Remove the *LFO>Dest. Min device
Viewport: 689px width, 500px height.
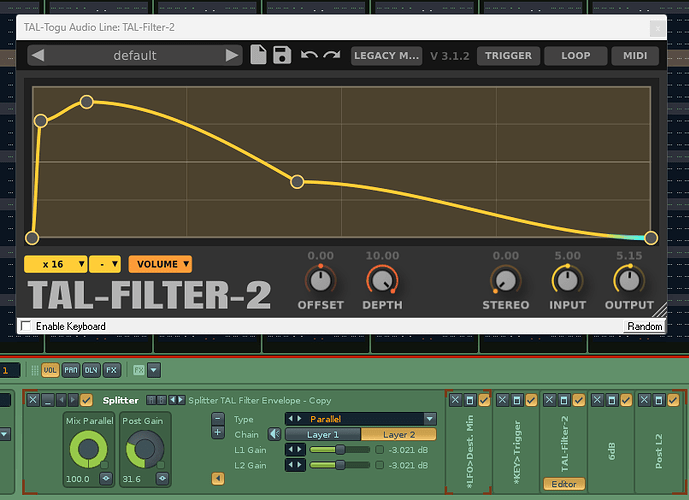[455, 400]
